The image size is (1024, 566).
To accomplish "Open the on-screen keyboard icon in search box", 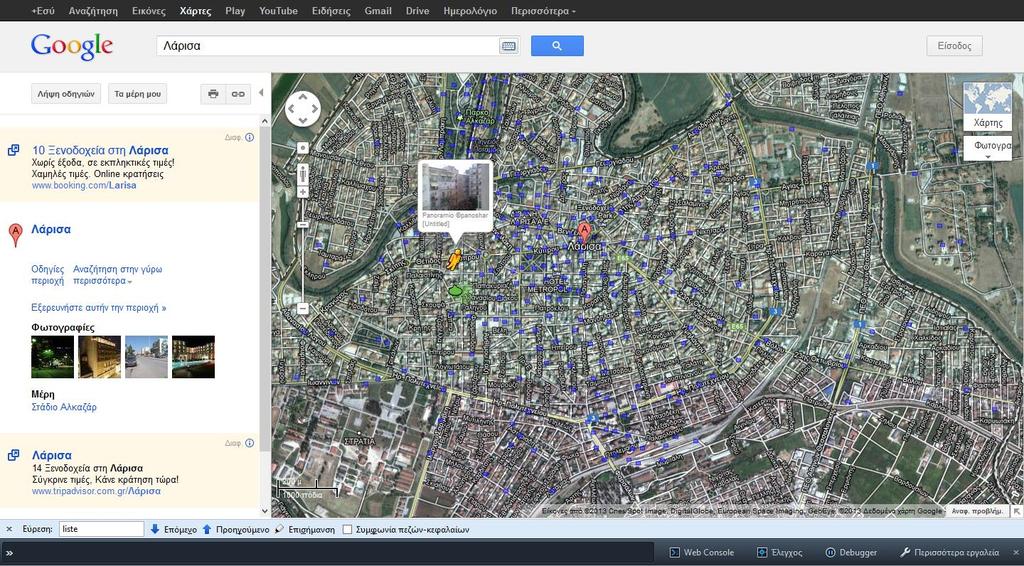I will [508, 46].
